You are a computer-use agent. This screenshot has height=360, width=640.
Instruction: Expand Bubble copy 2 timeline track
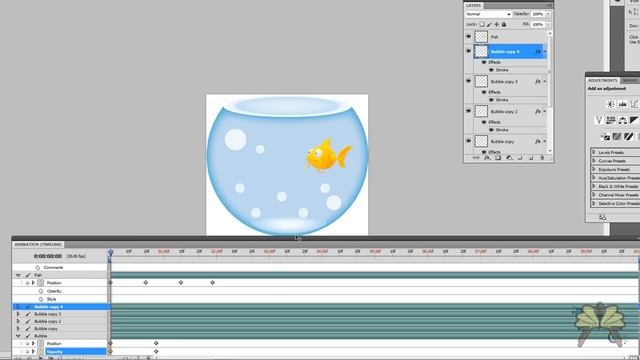18,321
